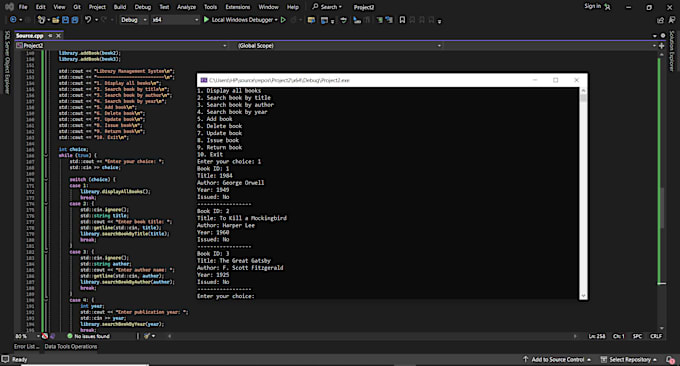Open the Data Tools Operations tab
Screen dimensions: 680x366
click(71, 346)
